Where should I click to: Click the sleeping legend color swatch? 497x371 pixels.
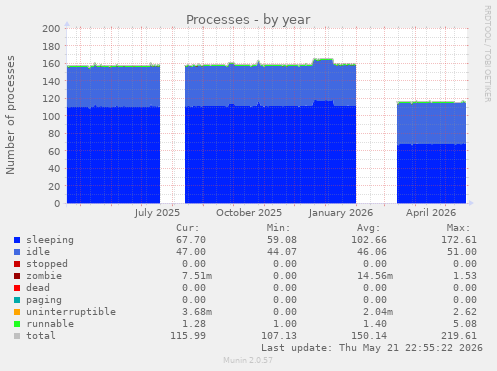pos(17,240)
